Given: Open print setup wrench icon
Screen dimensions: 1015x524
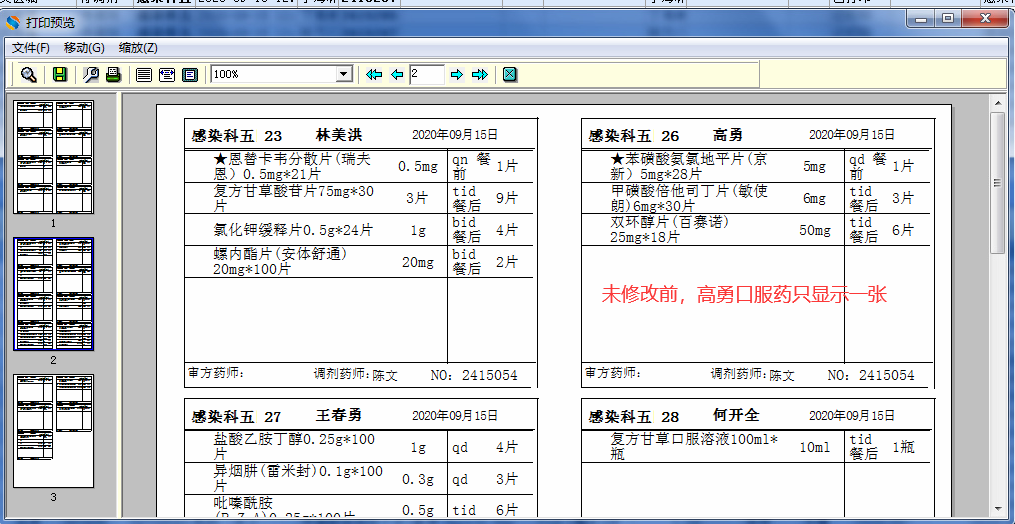Looking at the screenshot, I should [x=91, y=74].
